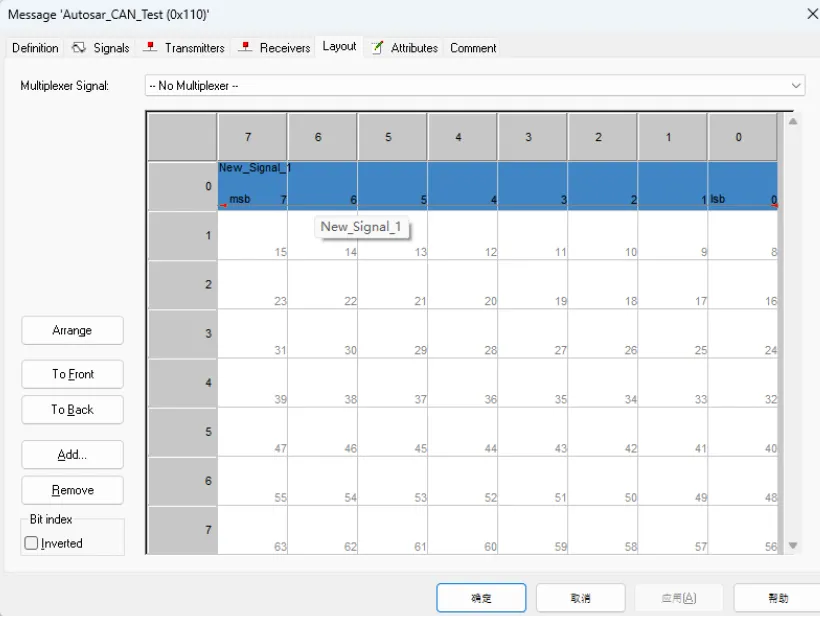Open the Receivers tab

click(284, 48)
